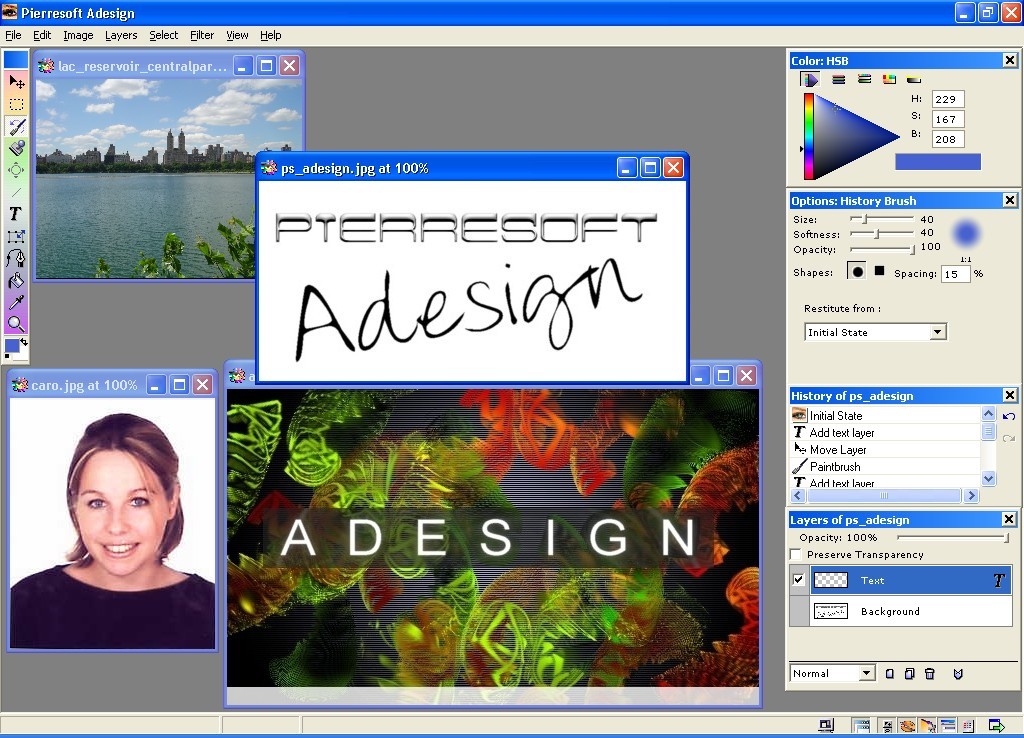Select the Line tool in toolbox
1024x738 pixels.
pos(16,192)
